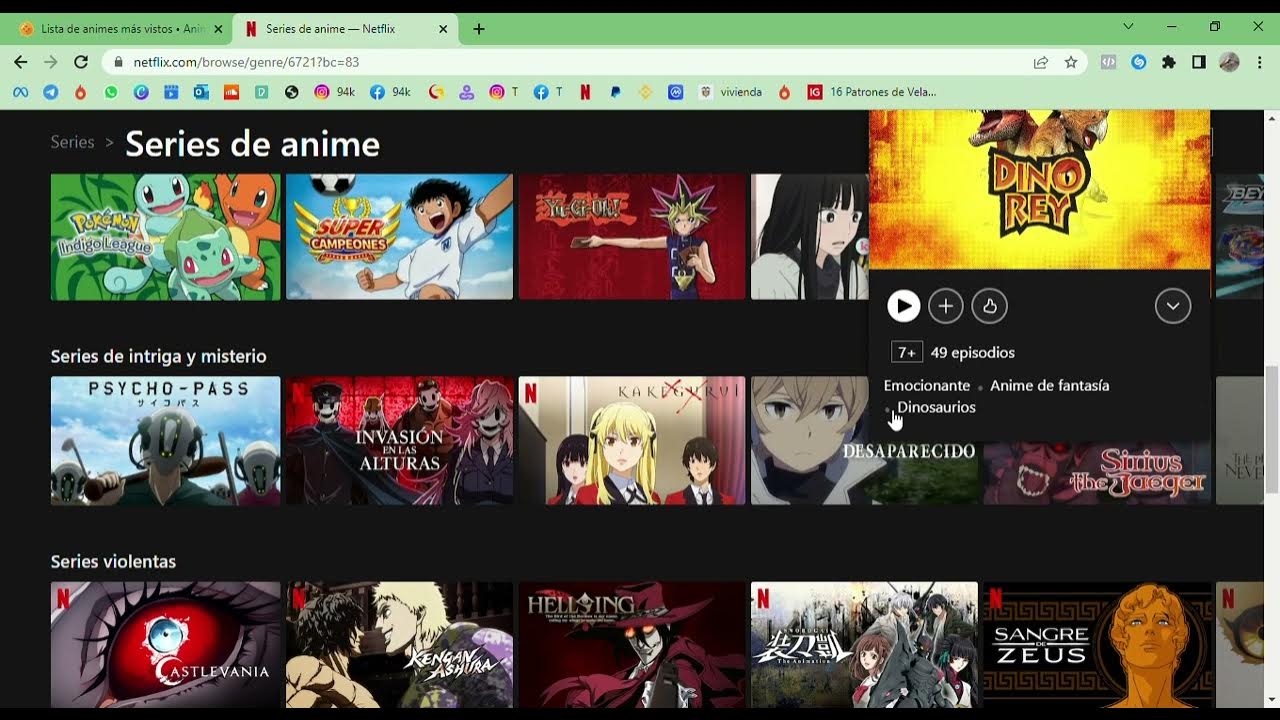Open Chrome three-dot menu
Image resolution: width=1280 pixels, height=720 pixels.
click(1259, 62)
